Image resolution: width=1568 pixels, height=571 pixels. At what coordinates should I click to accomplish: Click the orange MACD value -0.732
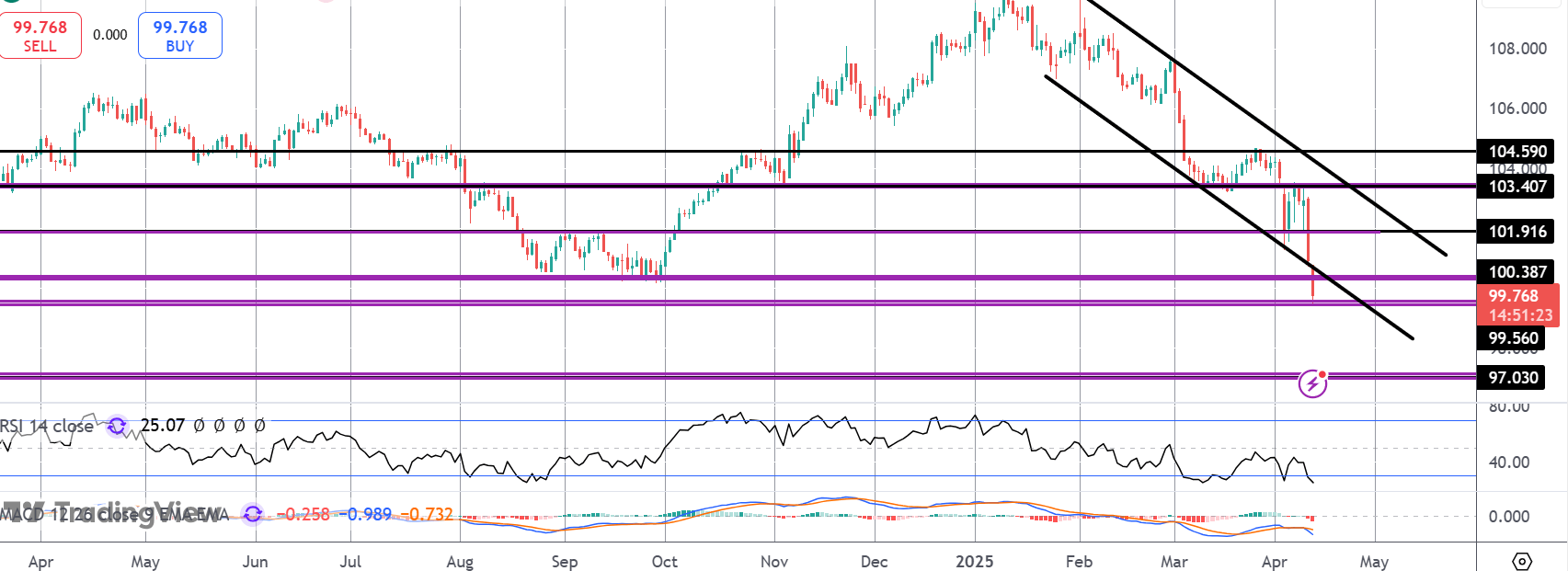(427, 514)
